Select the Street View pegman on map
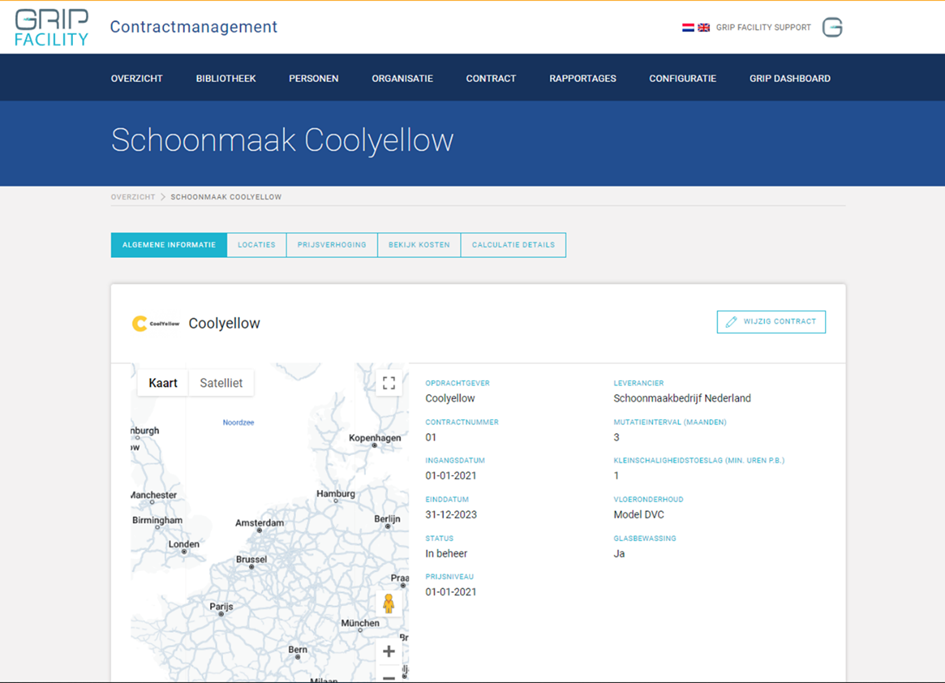 389,603
